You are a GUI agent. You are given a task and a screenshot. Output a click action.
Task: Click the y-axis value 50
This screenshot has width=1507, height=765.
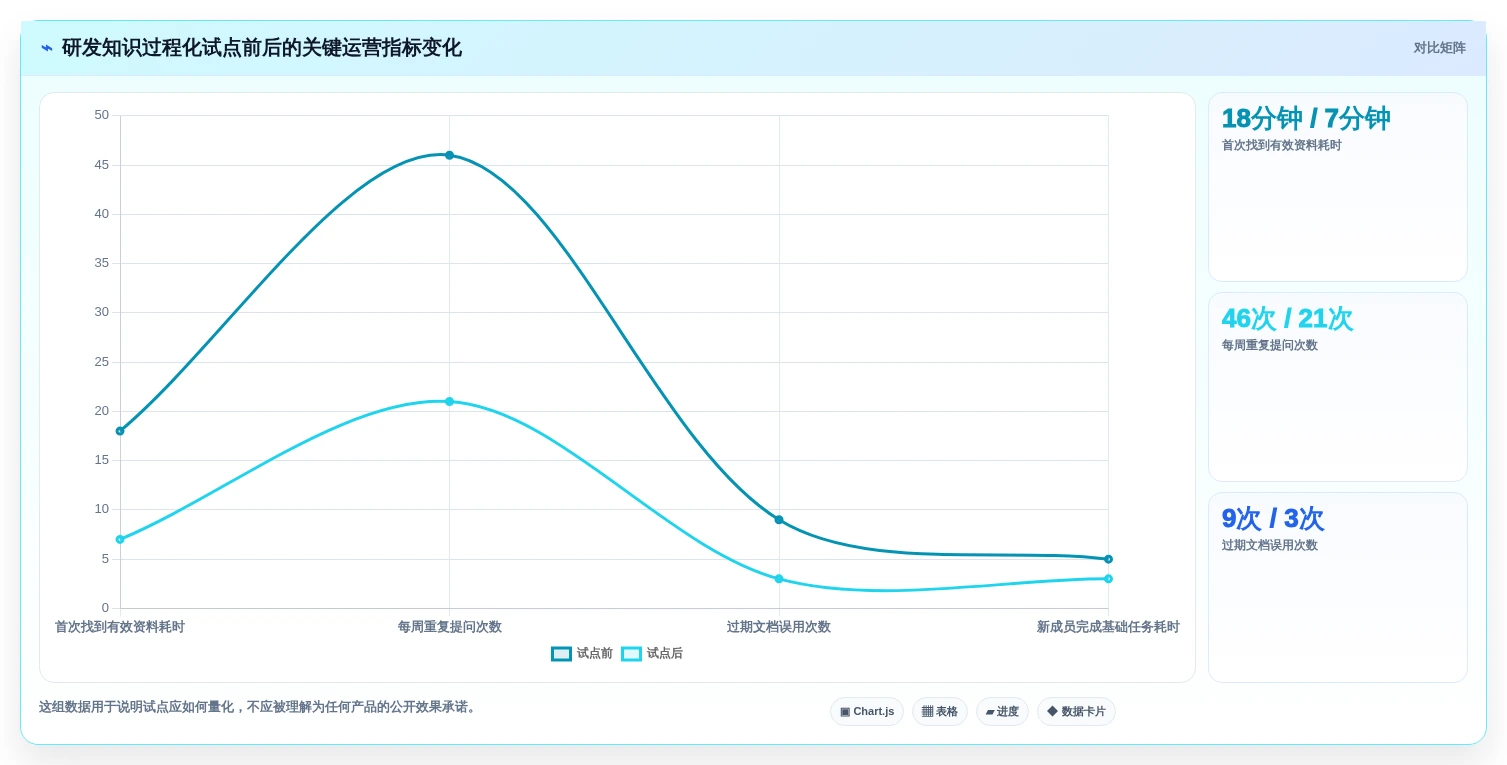click(102, 115)
